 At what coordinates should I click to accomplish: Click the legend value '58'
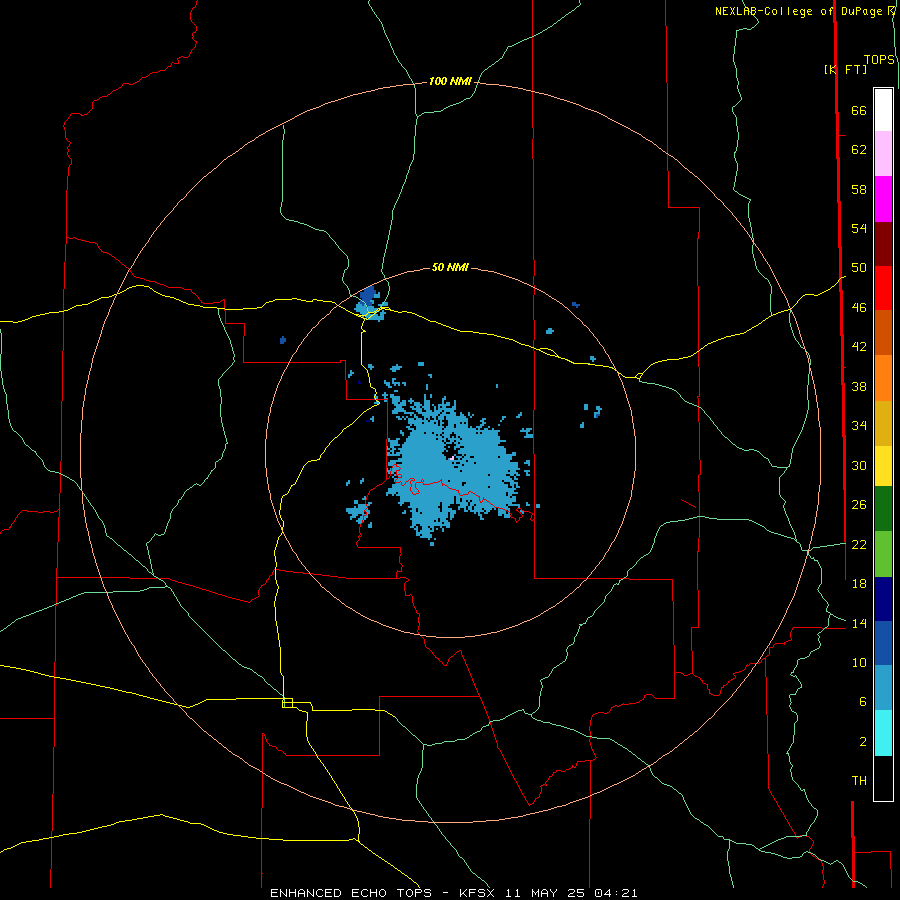(x=859, y=189)
